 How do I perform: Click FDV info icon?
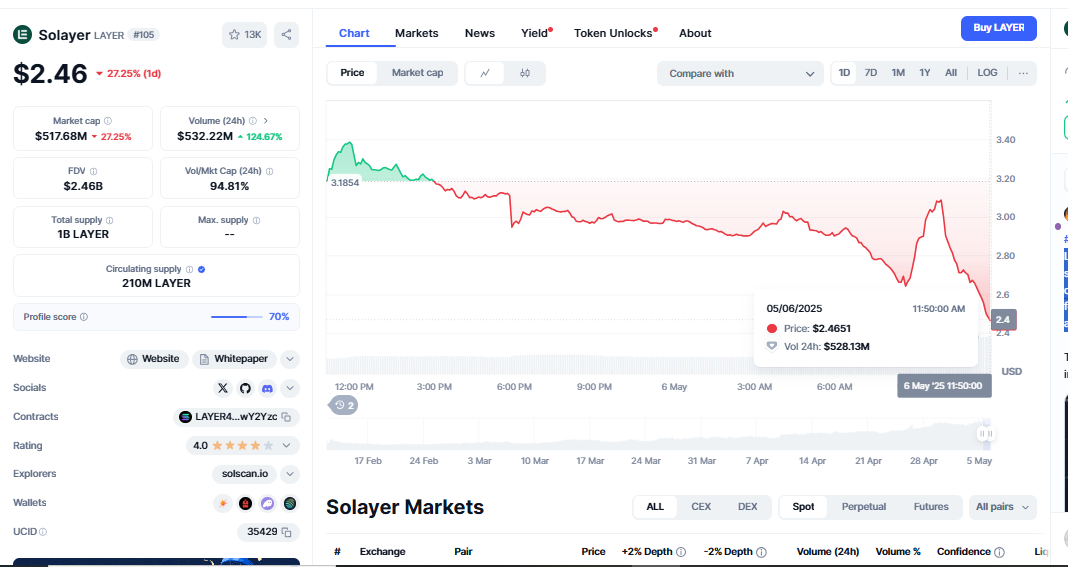[x=93, y=171]
